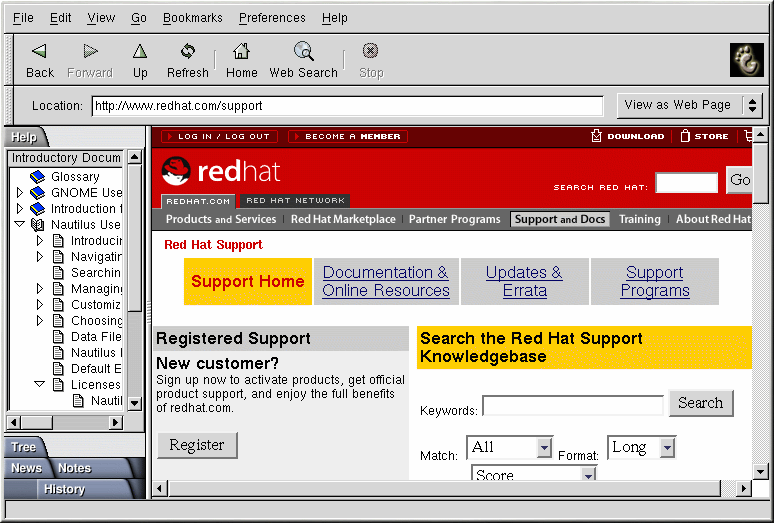Click the Location URL field
This screenshot has height=523, width=774.
click(x=347, y=105)
